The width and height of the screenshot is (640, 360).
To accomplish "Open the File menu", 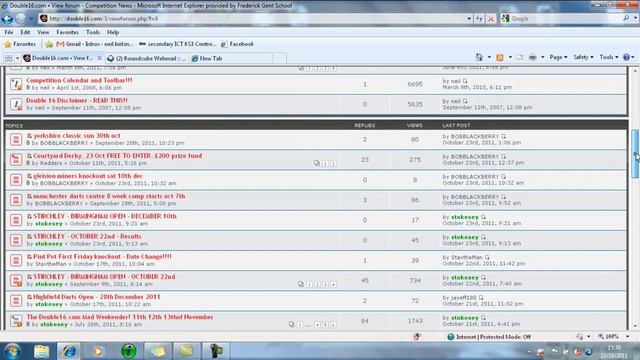I will click(9, 32).
